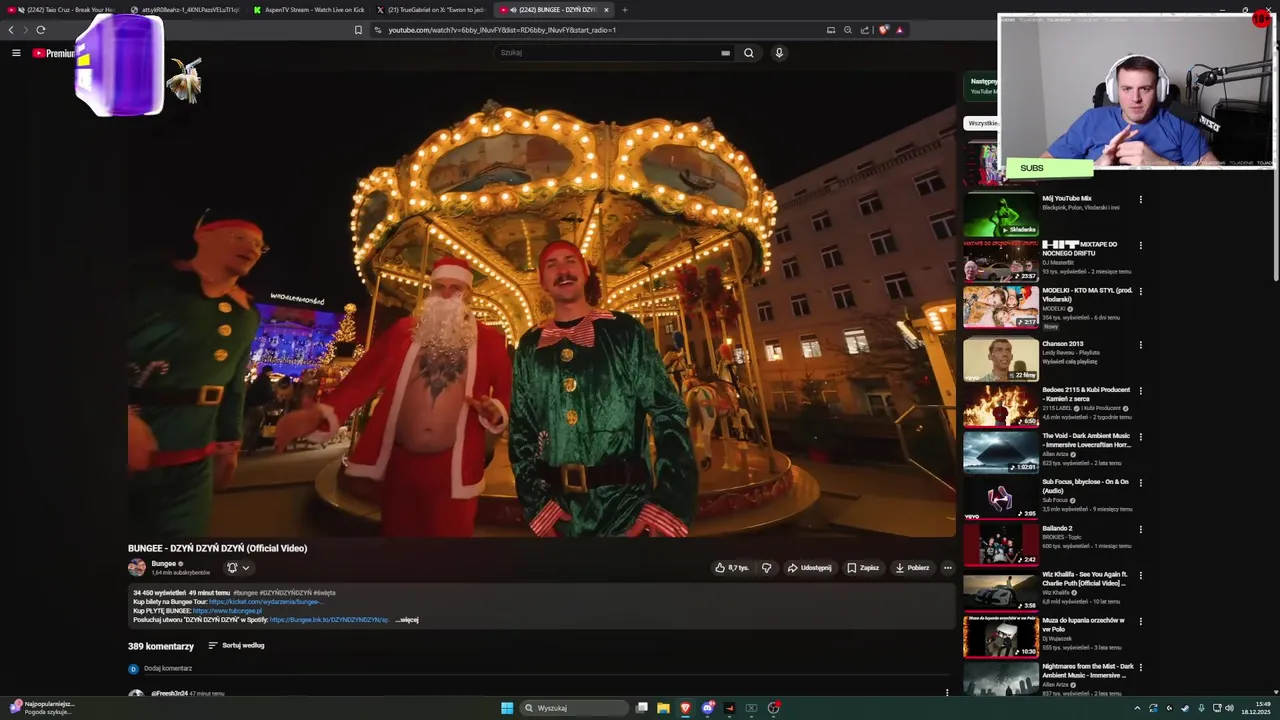Open the on-screen keyboard icon in the search box
1280x720 pixels.
coord(725,53)
